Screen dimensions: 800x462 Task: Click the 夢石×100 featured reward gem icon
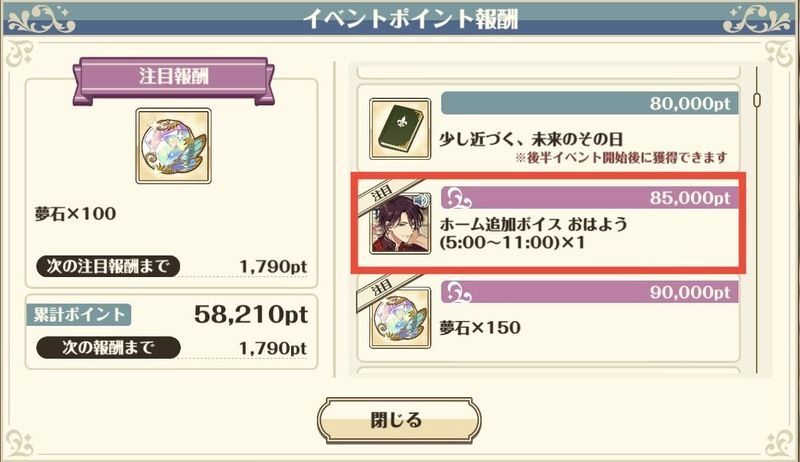[x=173, y=146]
